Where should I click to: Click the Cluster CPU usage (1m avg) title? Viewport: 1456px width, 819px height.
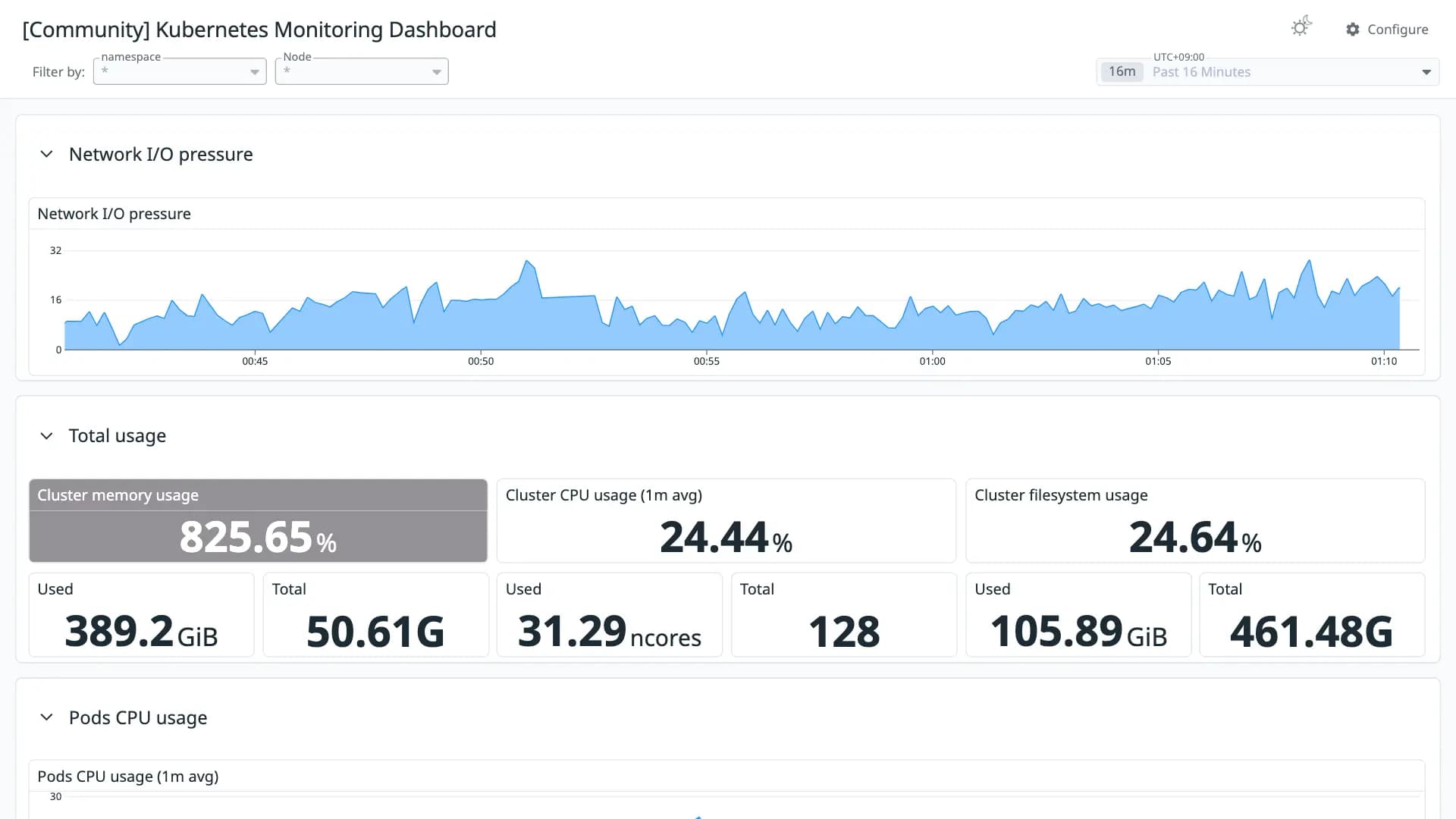coord(604,495)
